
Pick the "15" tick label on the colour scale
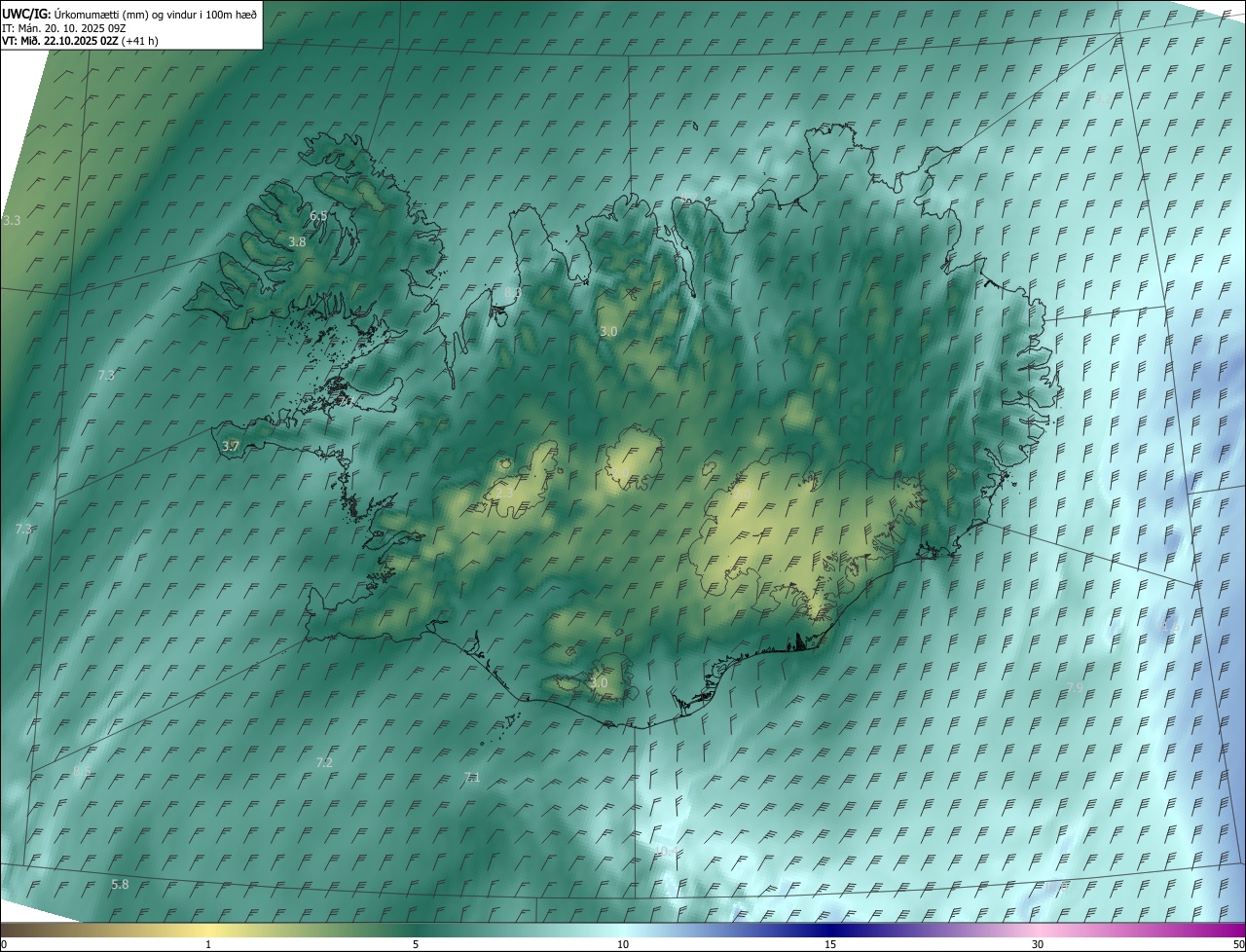coord(830,945)
